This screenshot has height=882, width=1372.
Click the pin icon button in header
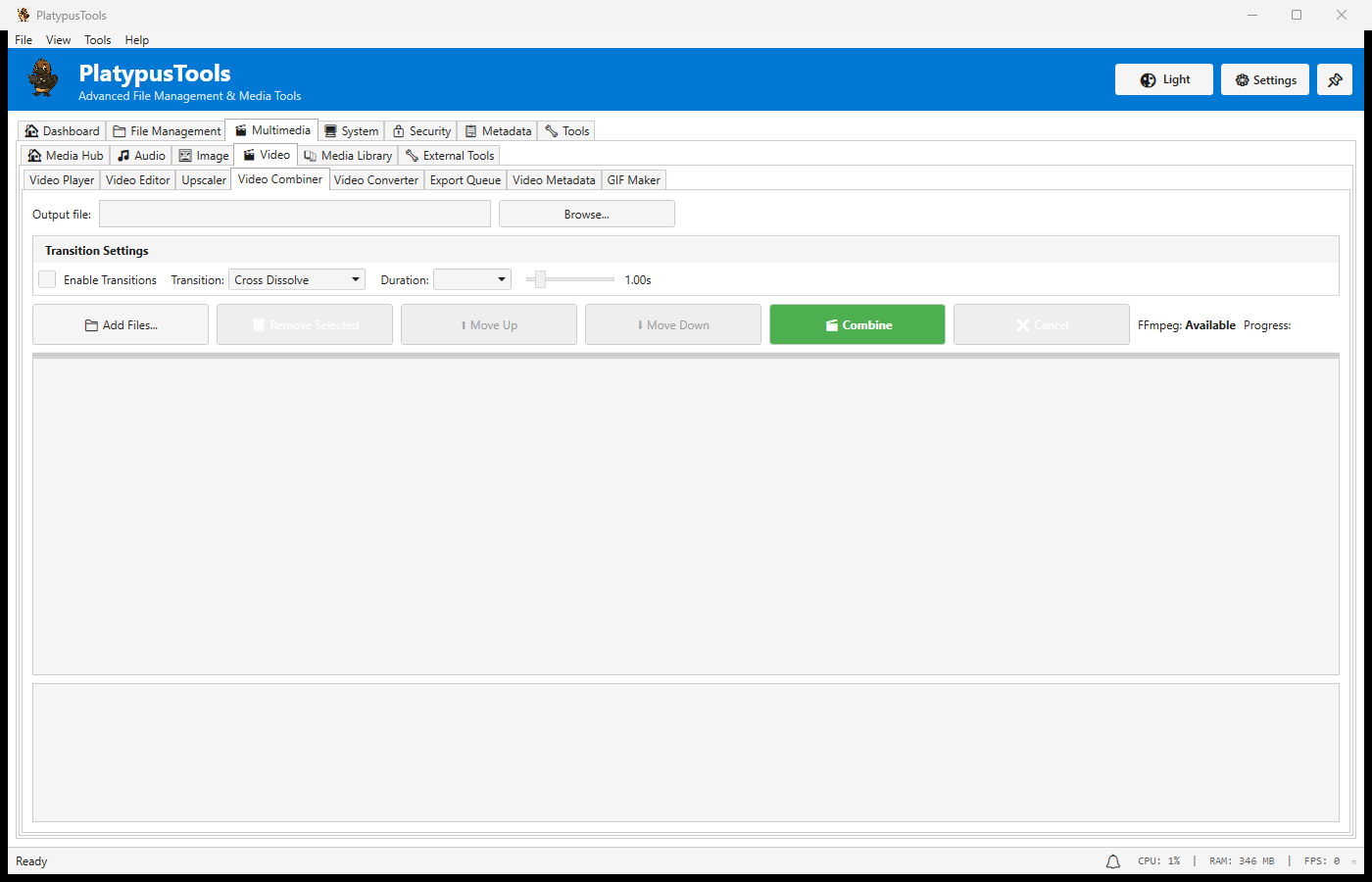point(1334,80)
